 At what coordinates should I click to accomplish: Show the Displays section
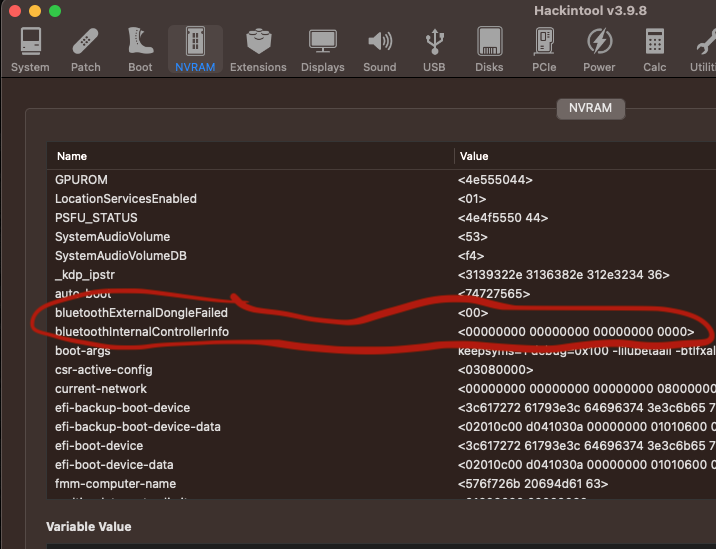point(323,50)
